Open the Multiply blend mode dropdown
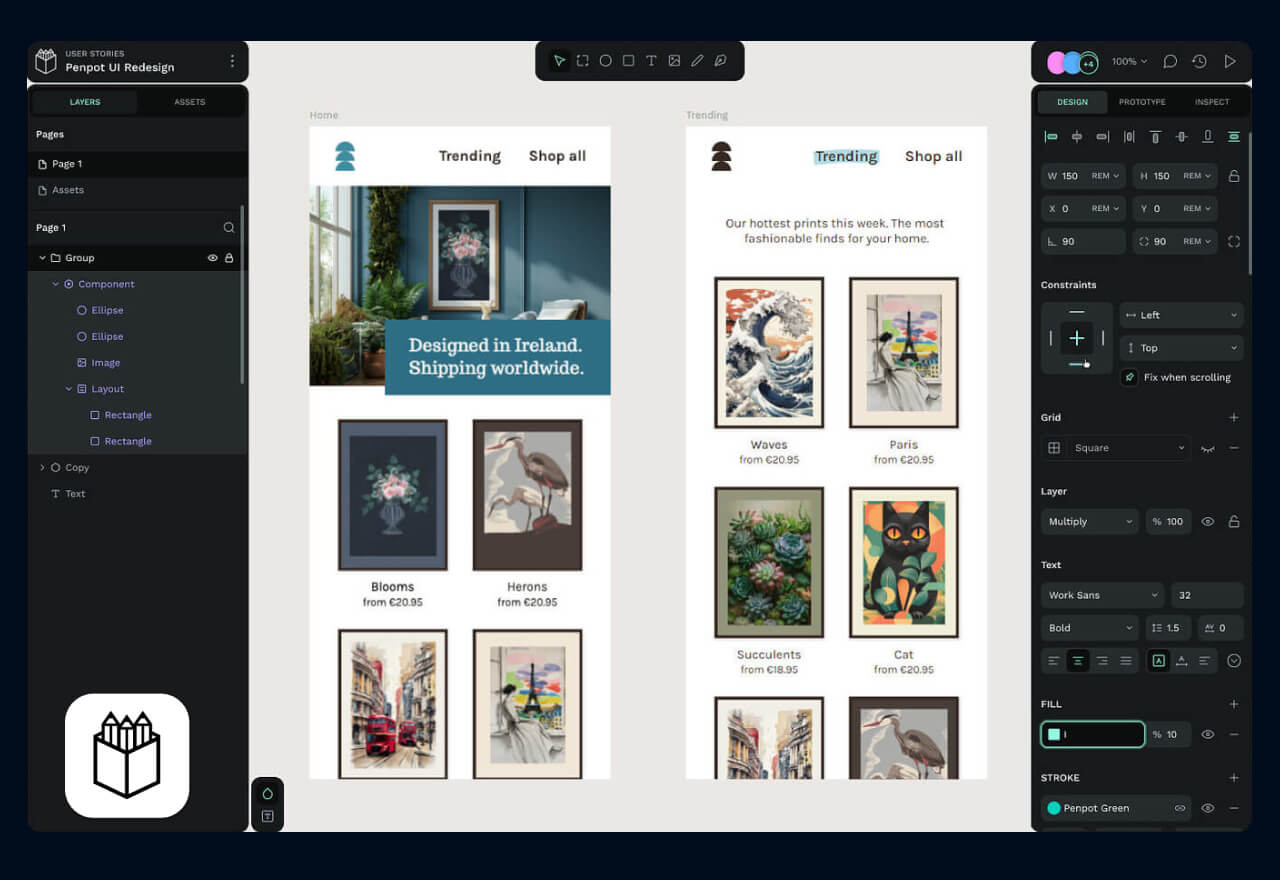The height and width of the screenshot is (880, 1280). coord(1089,521)
